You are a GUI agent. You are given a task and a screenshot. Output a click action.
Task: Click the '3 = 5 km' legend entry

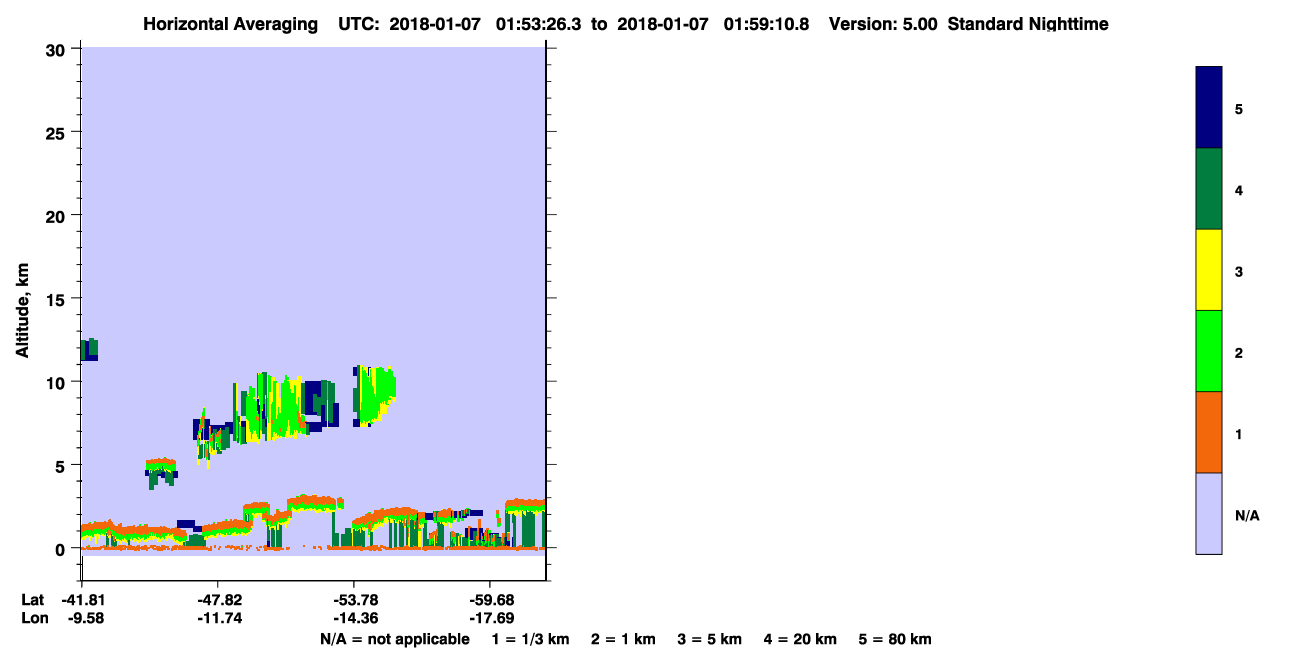point(709,639)
